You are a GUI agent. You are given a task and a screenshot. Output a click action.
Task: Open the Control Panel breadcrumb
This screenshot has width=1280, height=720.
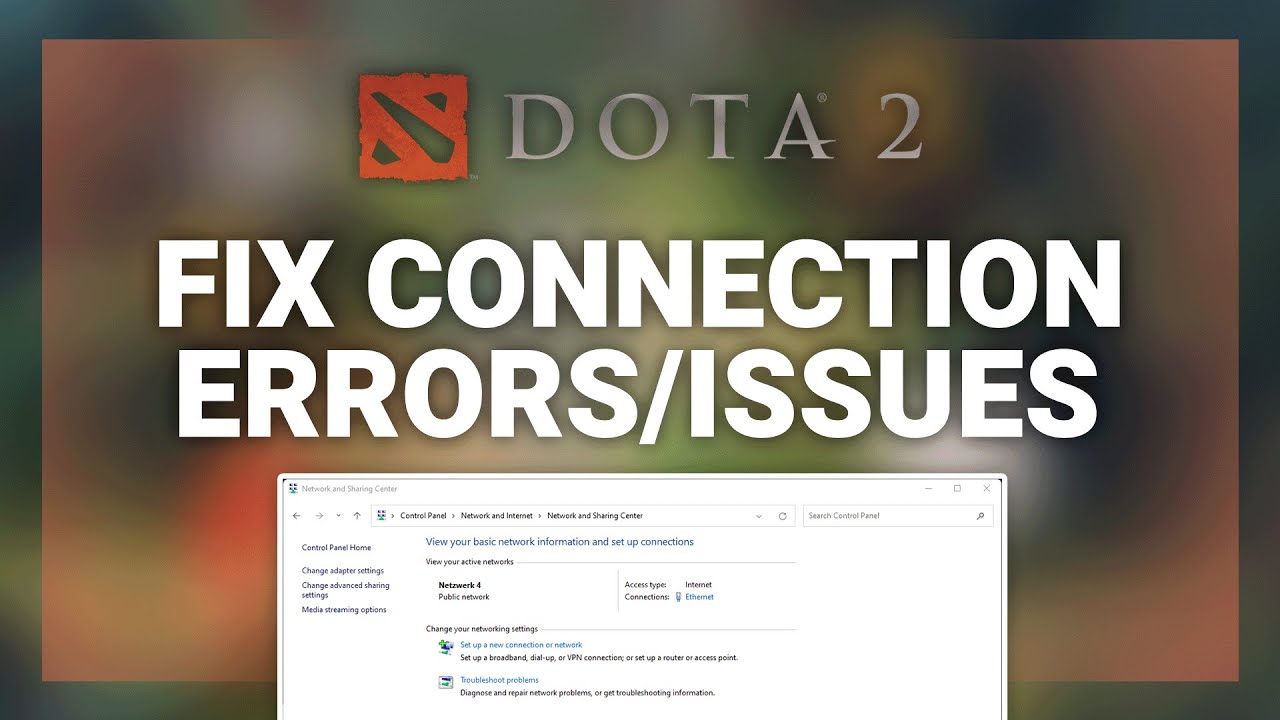click(x=423, y=516)
